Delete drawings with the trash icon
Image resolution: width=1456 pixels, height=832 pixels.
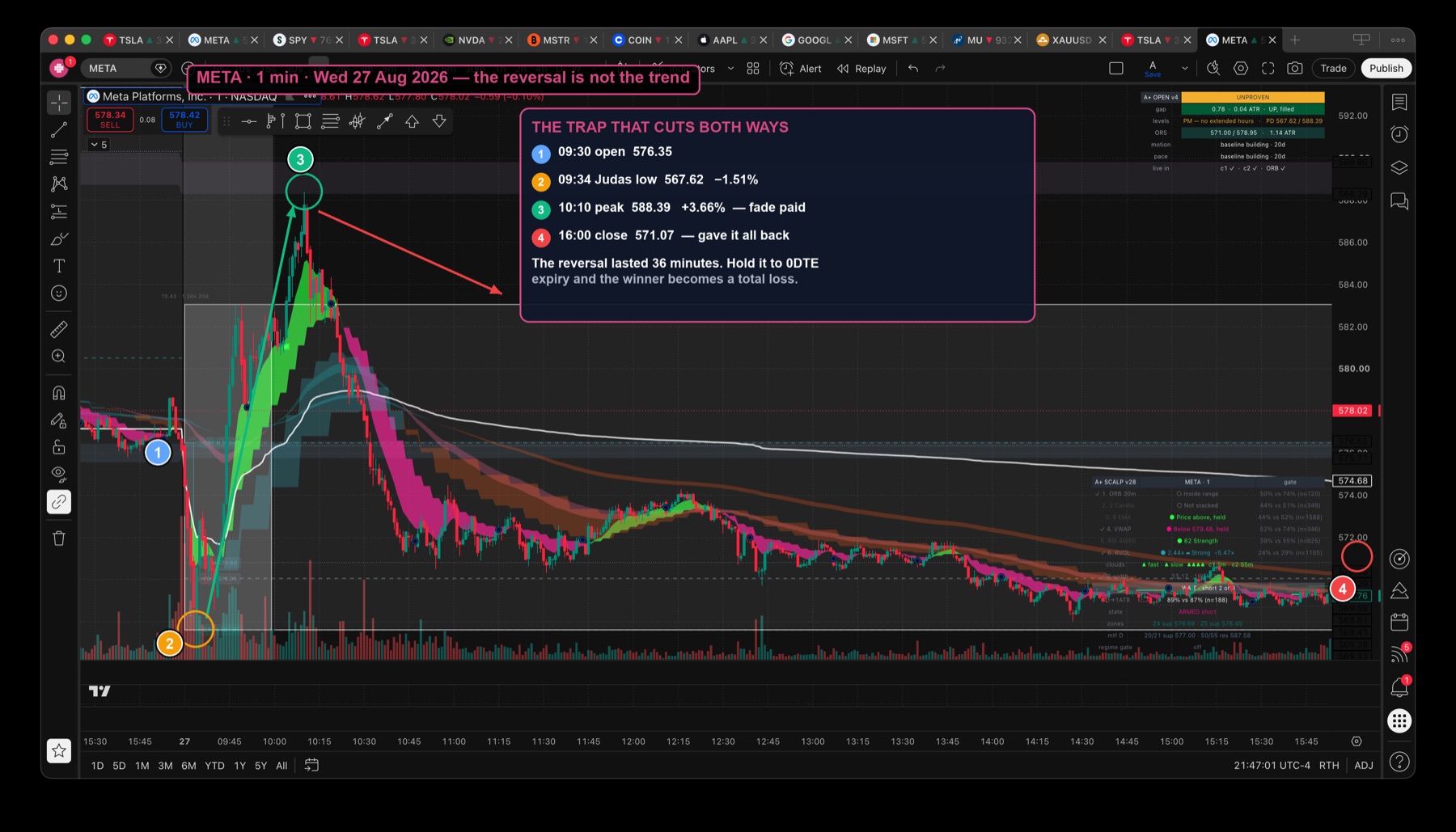pyautogui.click(x=59, y=538)
